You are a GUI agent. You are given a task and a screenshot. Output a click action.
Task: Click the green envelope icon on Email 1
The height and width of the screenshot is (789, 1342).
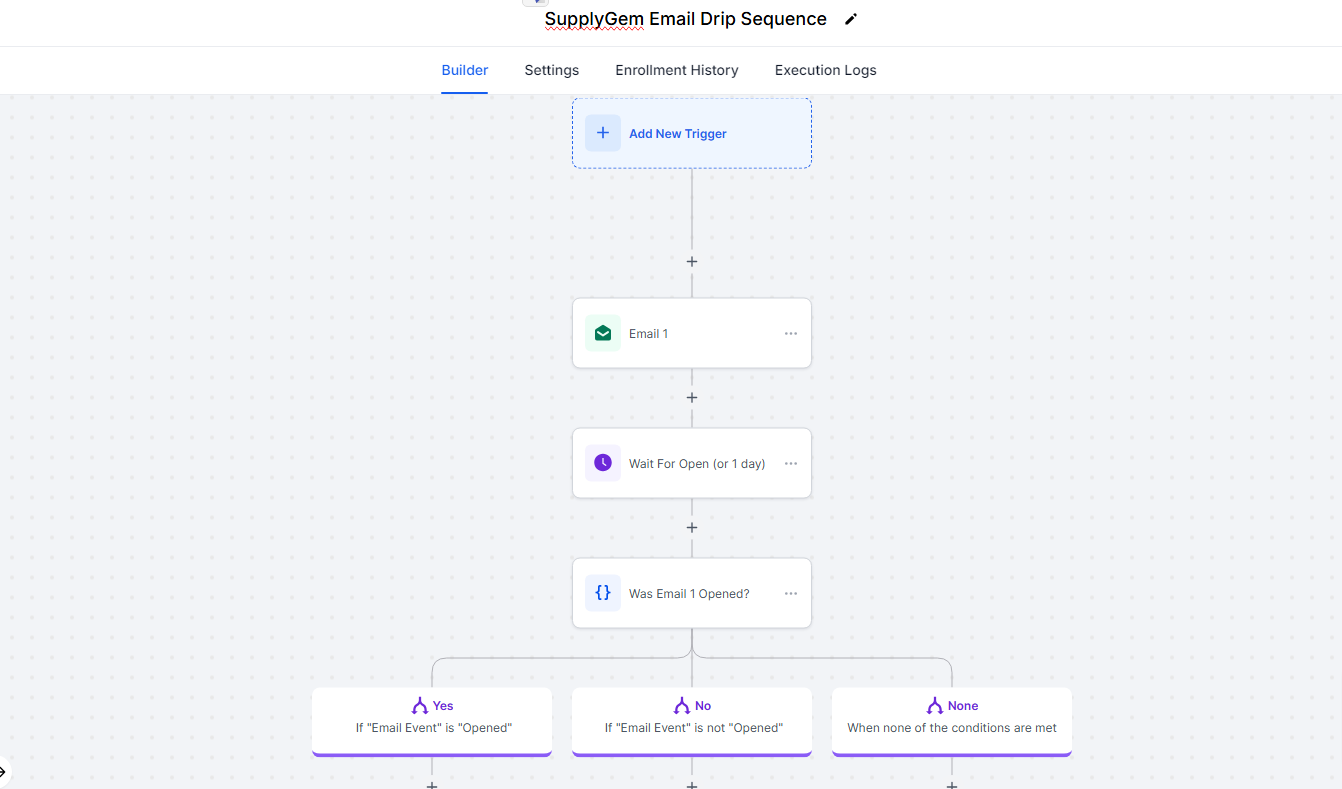[x=603, y=333]
